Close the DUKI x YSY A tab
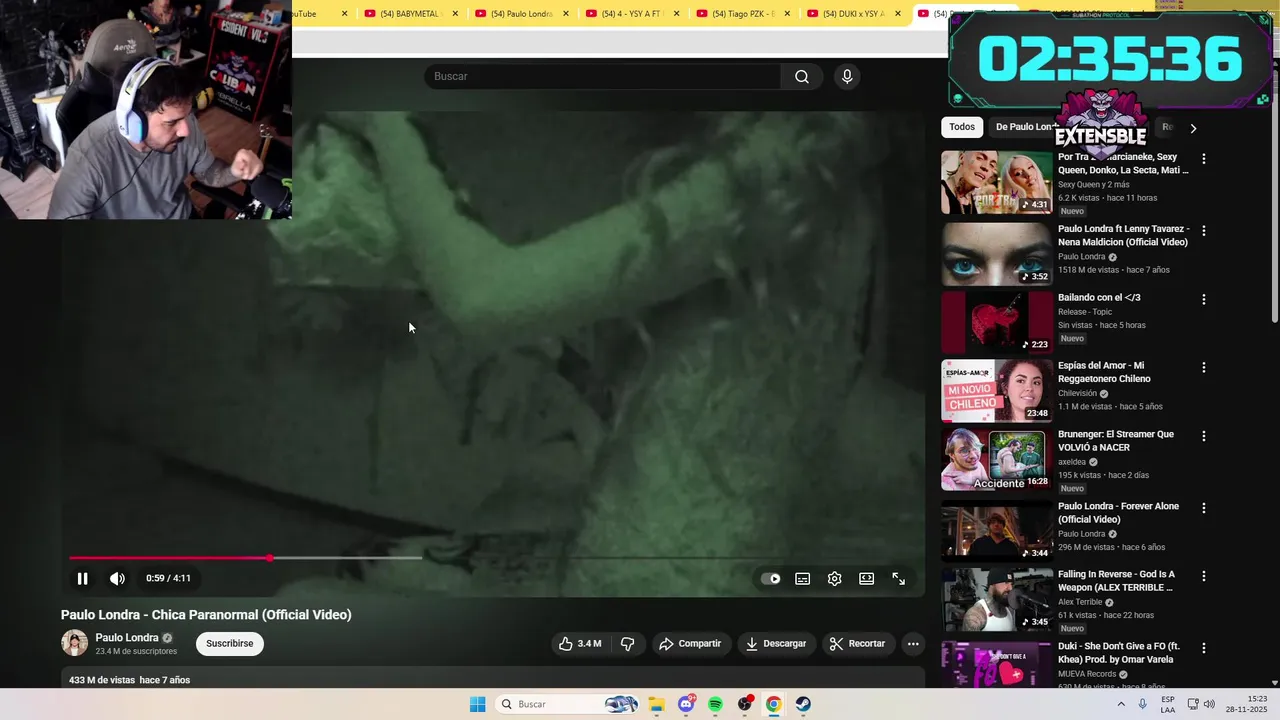1280x720 pixels. tap(898, 14)
